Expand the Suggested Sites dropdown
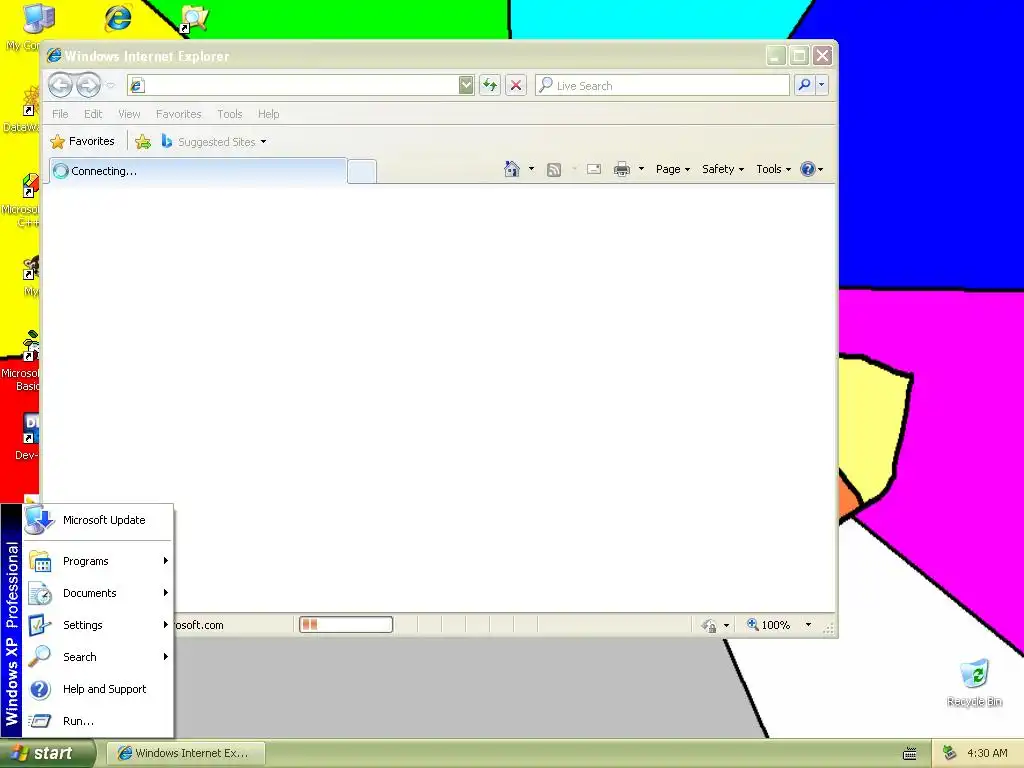 pos(263,142)
